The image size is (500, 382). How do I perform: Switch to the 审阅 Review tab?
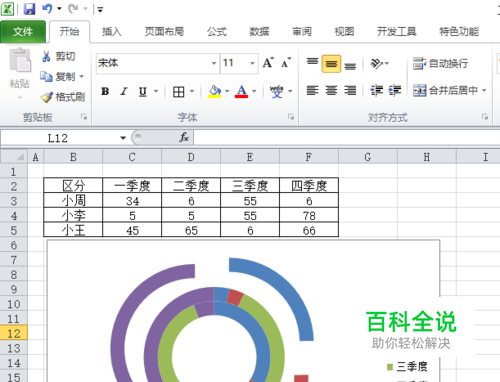[302, 32]
